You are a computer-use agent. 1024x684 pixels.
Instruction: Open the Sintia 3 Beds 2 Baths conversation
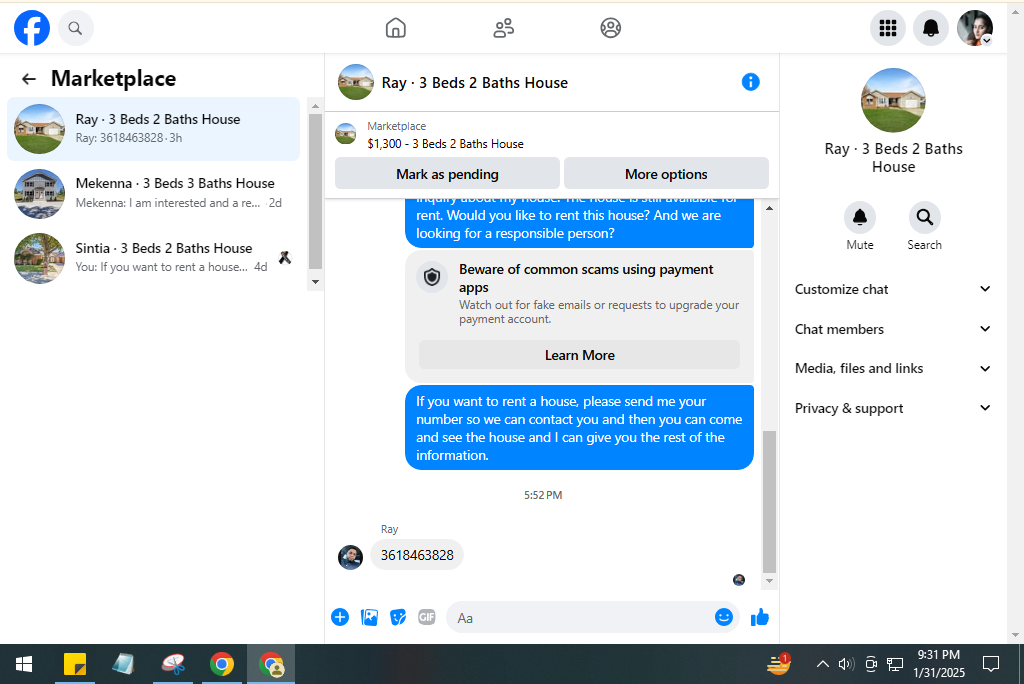153,258
